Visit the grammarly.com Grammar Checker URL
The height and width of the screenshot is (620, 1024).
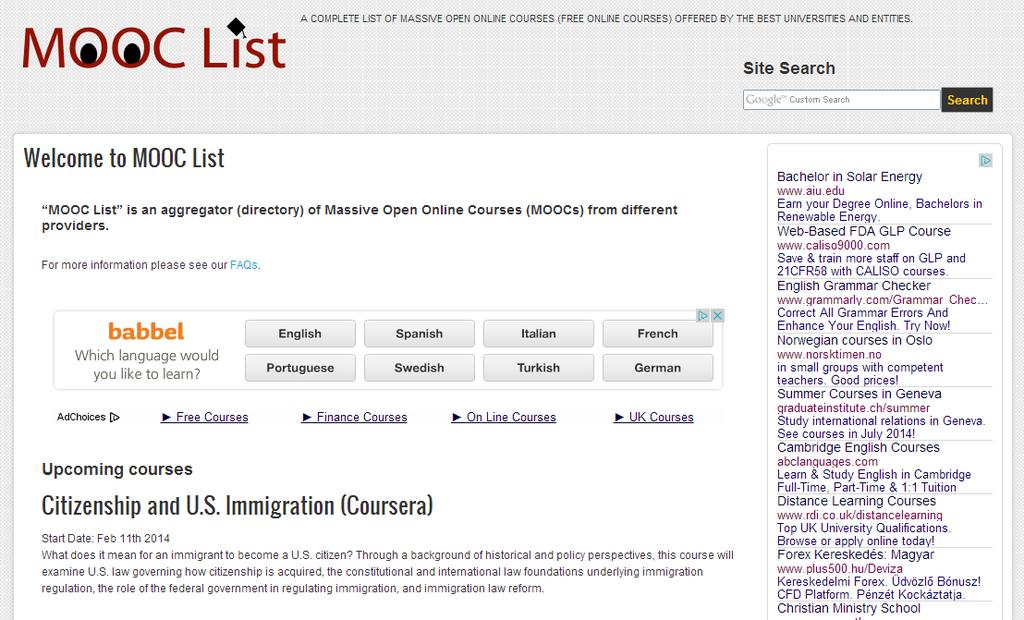pyautogui.click(x=882, y=300)
